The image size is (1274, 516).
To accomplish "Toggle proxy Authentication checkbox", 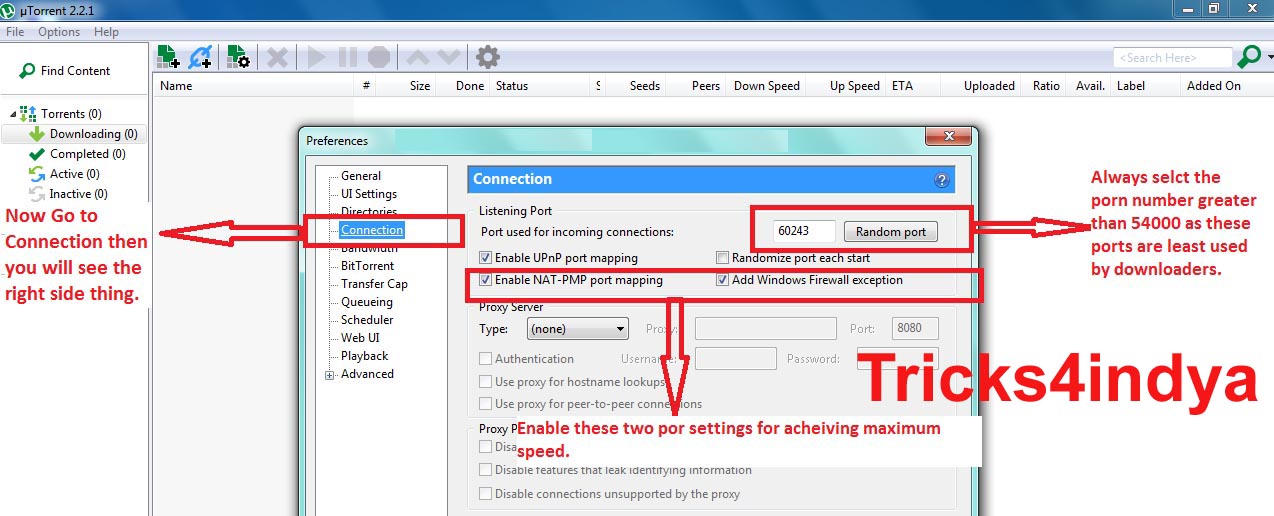I will (486, 358).
